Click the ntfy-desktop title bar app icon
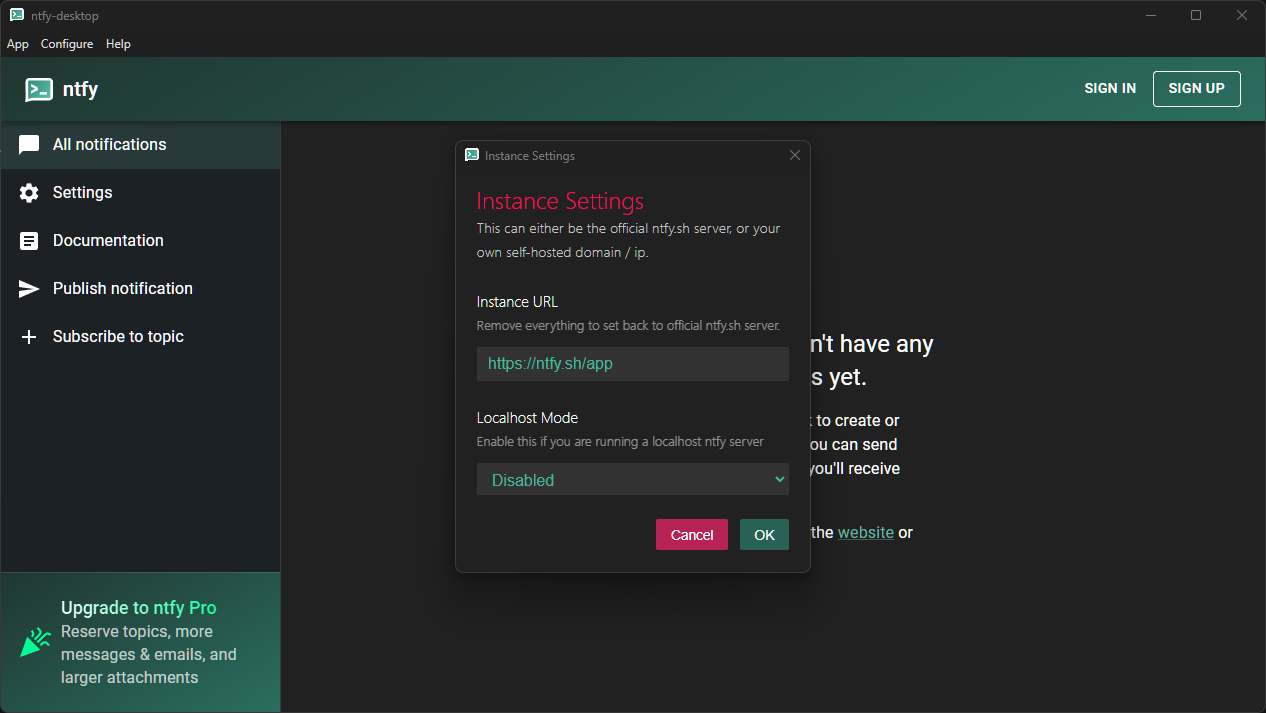This screenshot has height=713, width=1266. click(x=17, y=15)
